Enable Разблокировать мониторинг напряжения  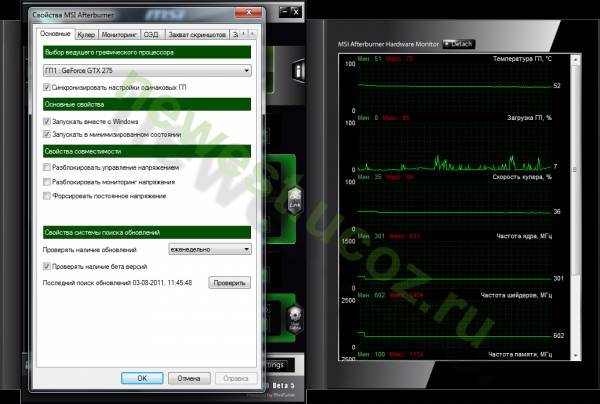tap(47, 182)
